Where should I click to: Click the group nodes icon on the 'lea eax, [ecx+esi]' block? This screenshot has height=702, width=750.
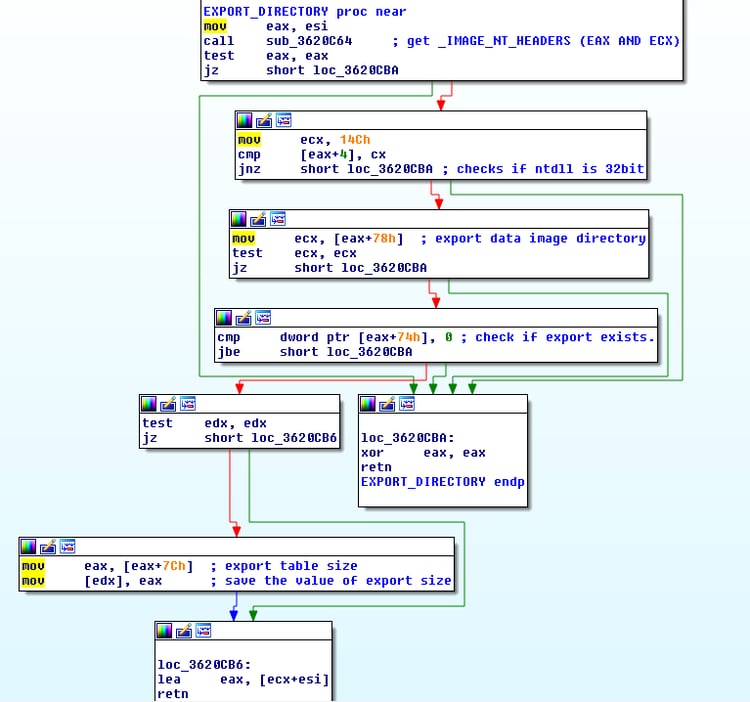(203, 630)
